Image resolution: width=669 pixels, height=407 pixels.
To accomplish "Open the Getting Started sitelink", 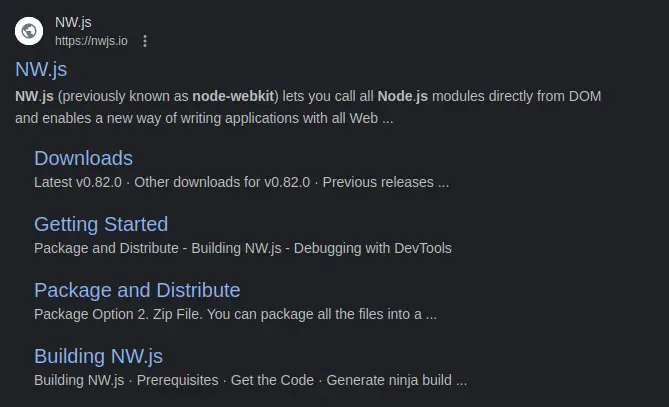I will coord(101,224).
